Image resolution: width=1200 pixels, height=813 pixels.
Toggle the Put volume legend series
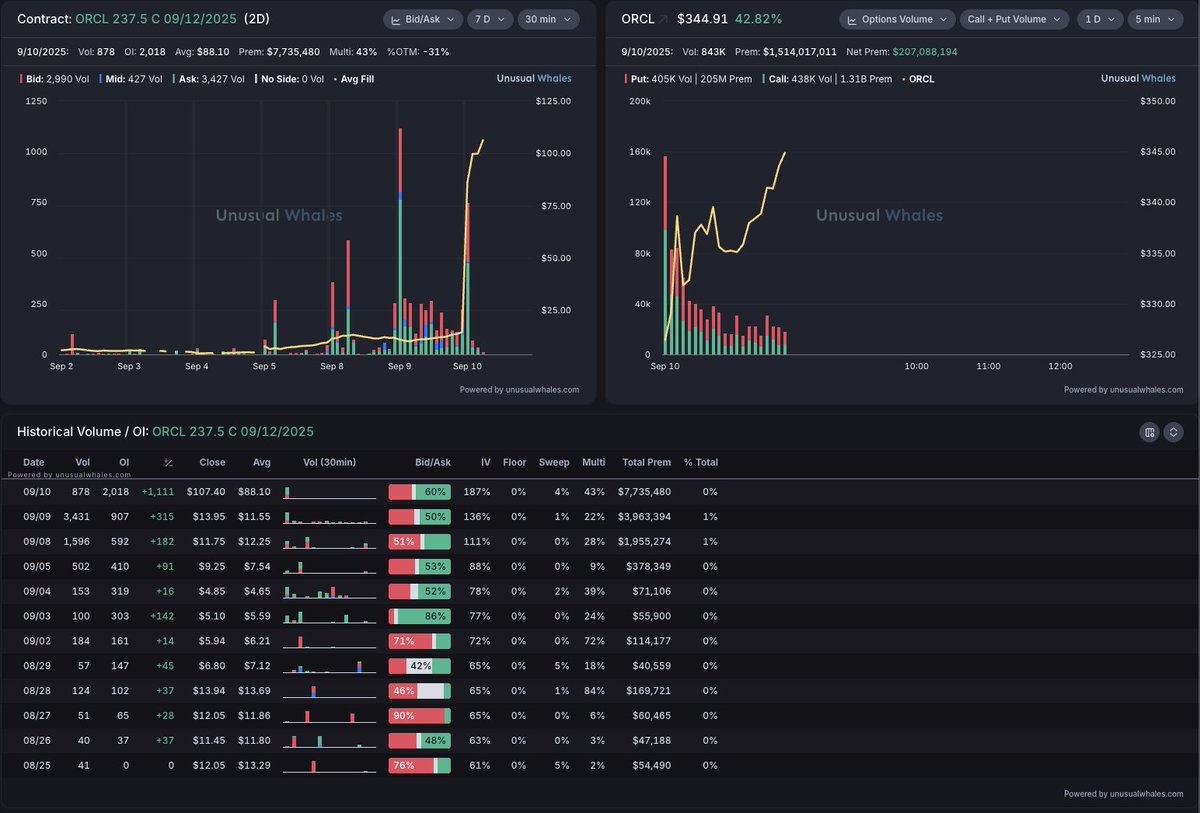[687, 78]
